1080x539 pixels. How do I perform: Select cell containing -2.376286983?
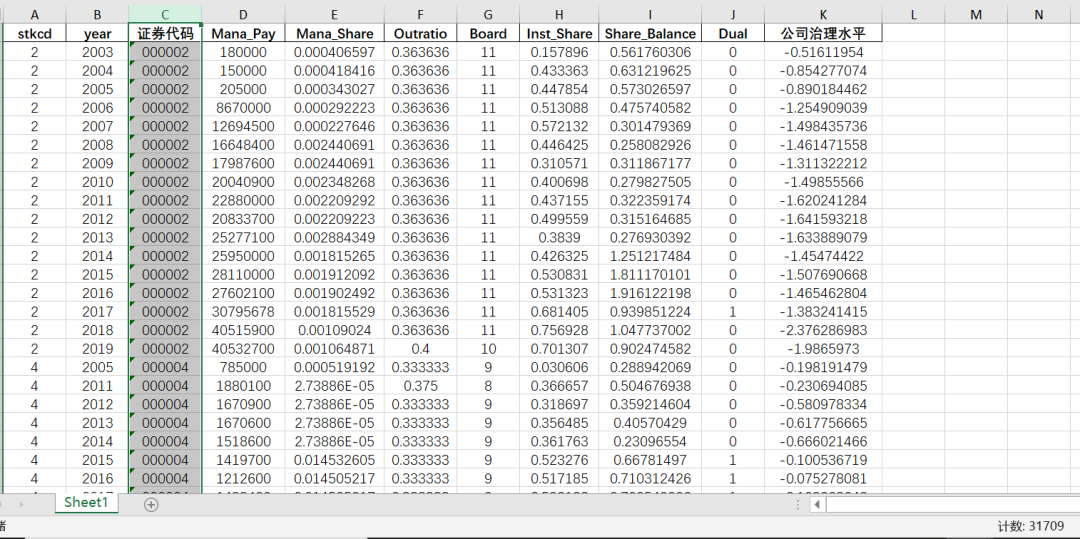tap(823, 330)
